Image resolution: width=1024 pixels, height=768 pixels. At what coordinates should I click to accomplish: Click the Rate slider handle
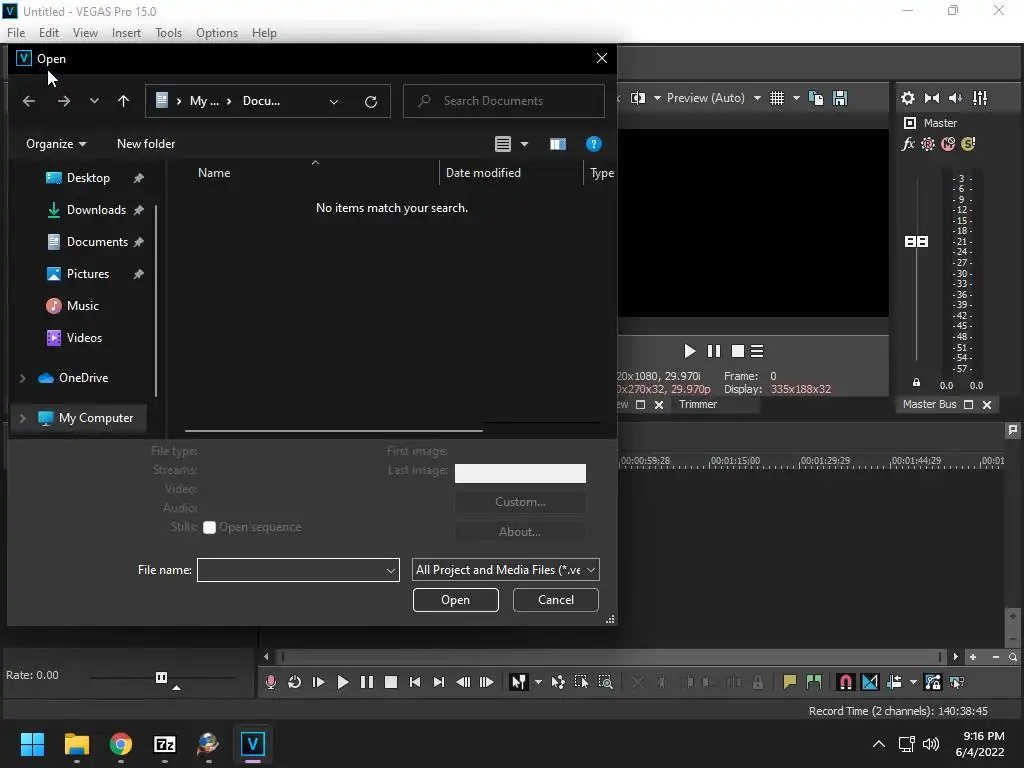point(161,677)
